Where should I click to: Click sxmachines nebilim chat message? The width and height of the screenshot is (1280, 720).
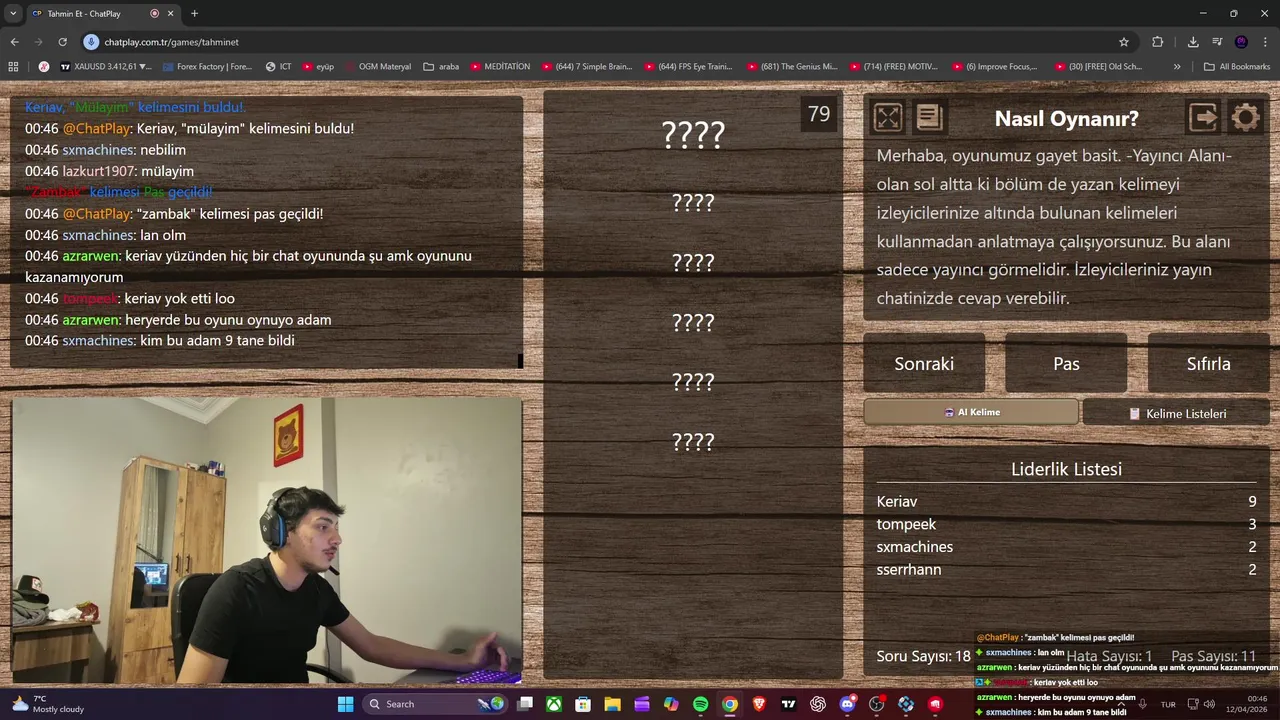click(106, 150)
